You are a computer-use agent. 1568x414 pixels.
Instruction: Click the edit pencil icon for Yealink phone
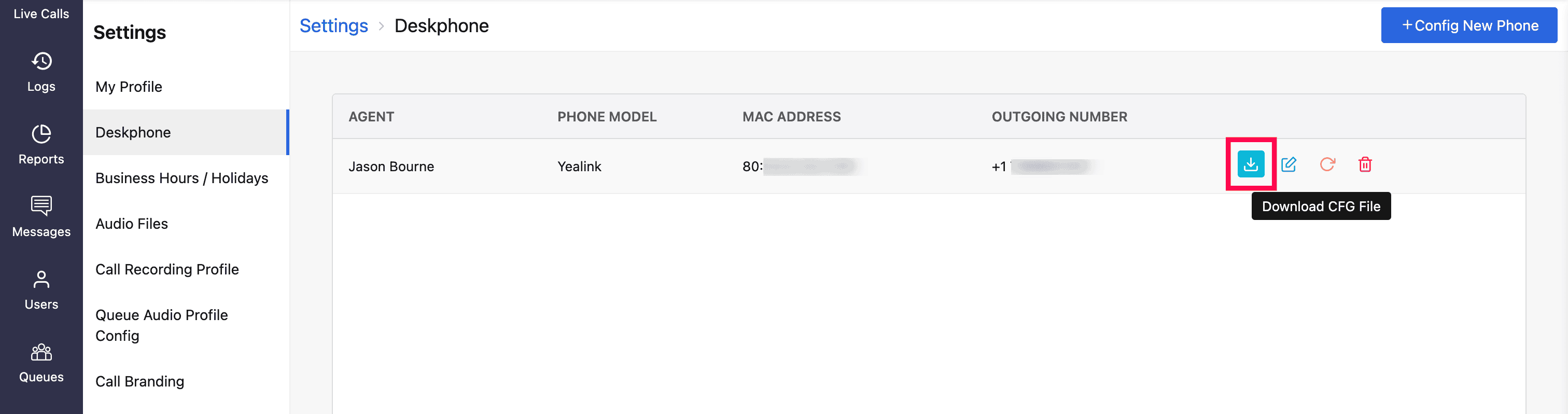pos(1289,164)
